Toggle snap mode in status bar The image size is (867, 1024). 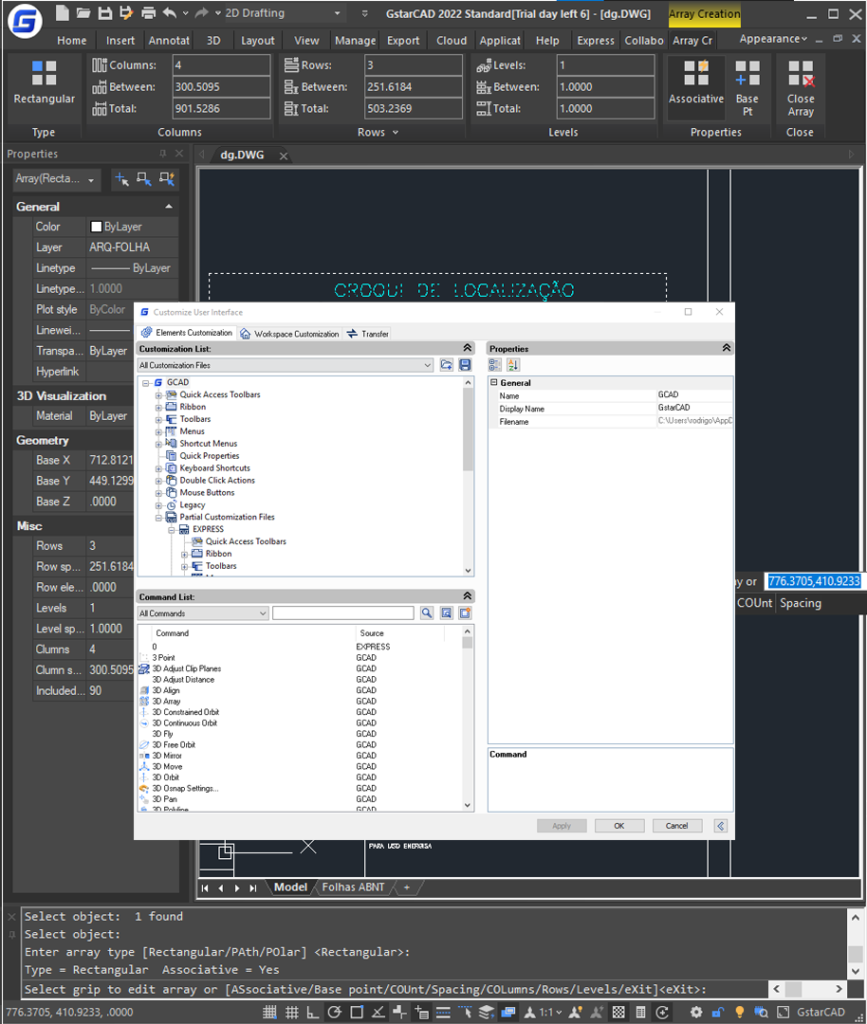tap(270, 1012)
